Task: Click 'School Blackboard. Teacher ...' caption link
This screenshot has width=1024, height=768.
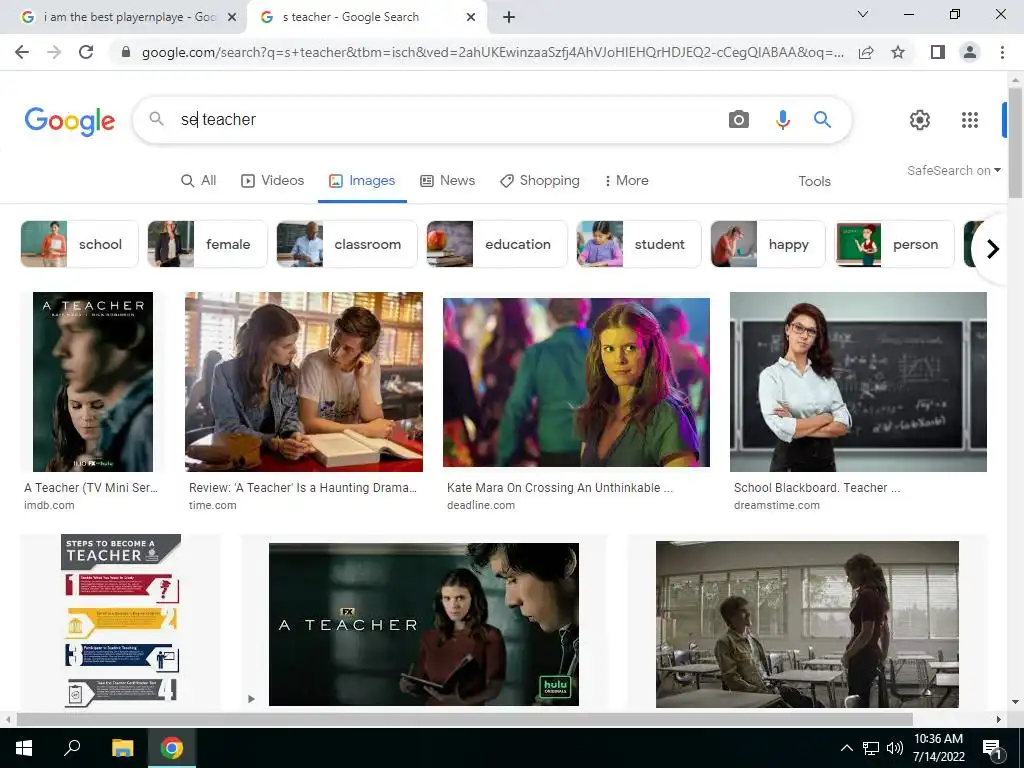Action: 816,488
